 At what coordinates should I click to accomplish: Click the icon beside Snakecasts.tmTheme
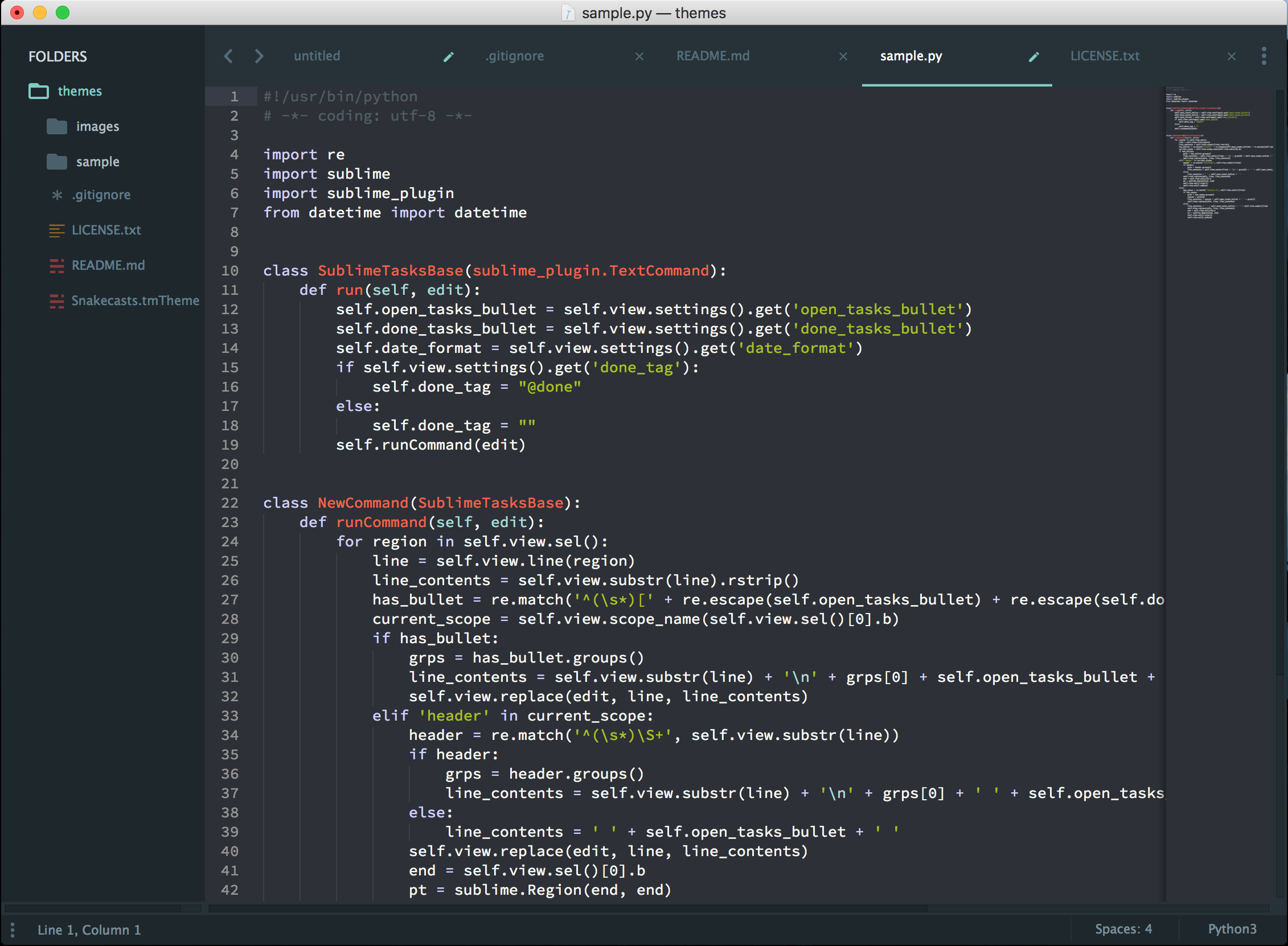[x=57, y=301]
